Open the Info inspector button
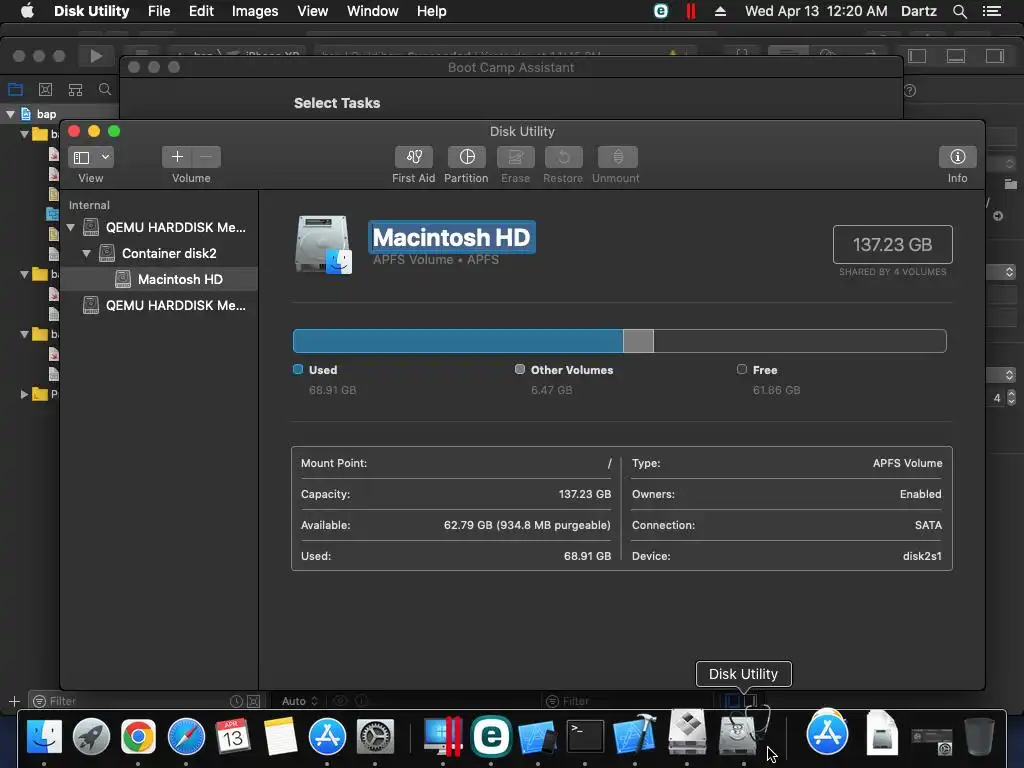Viewport: 1024px width, 768px height. click(x=957, y=157)
